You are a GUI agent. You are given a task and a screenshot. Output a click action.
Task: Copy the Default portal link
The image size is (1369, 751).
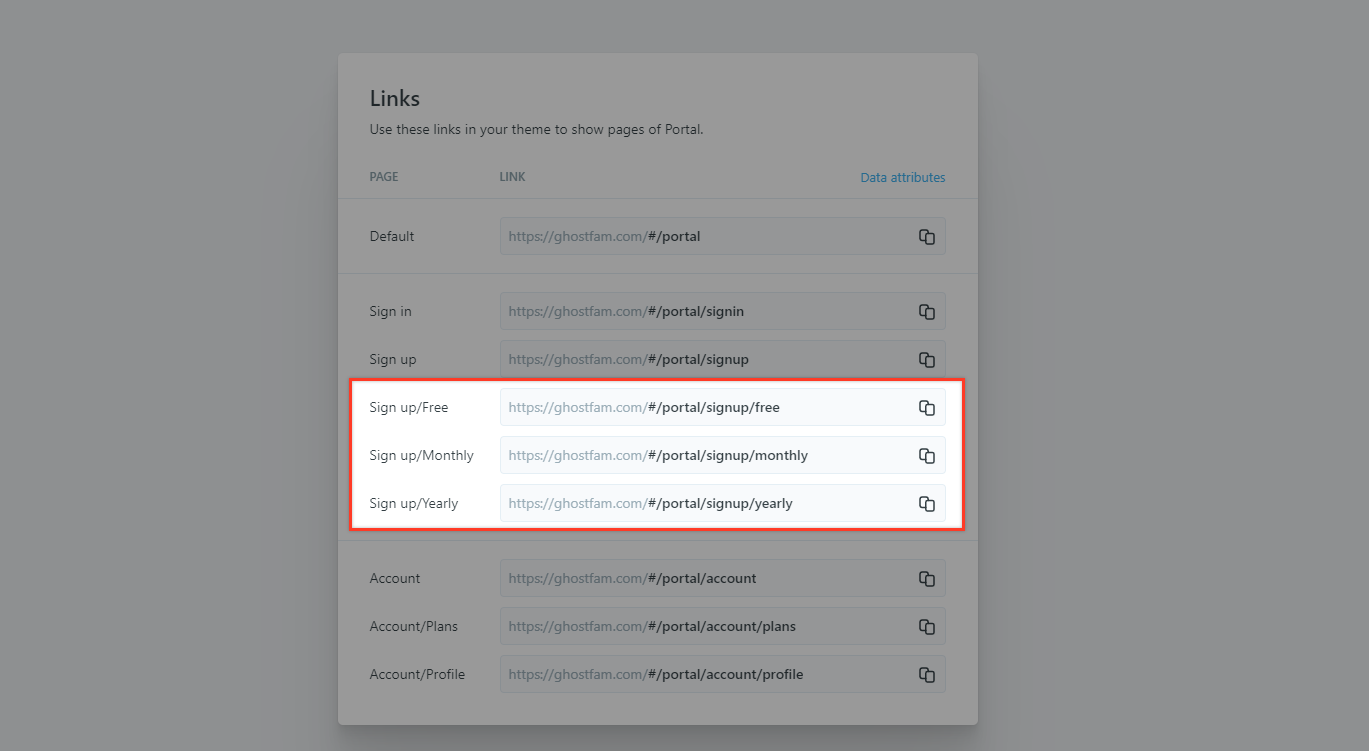(x=927, y=237)
